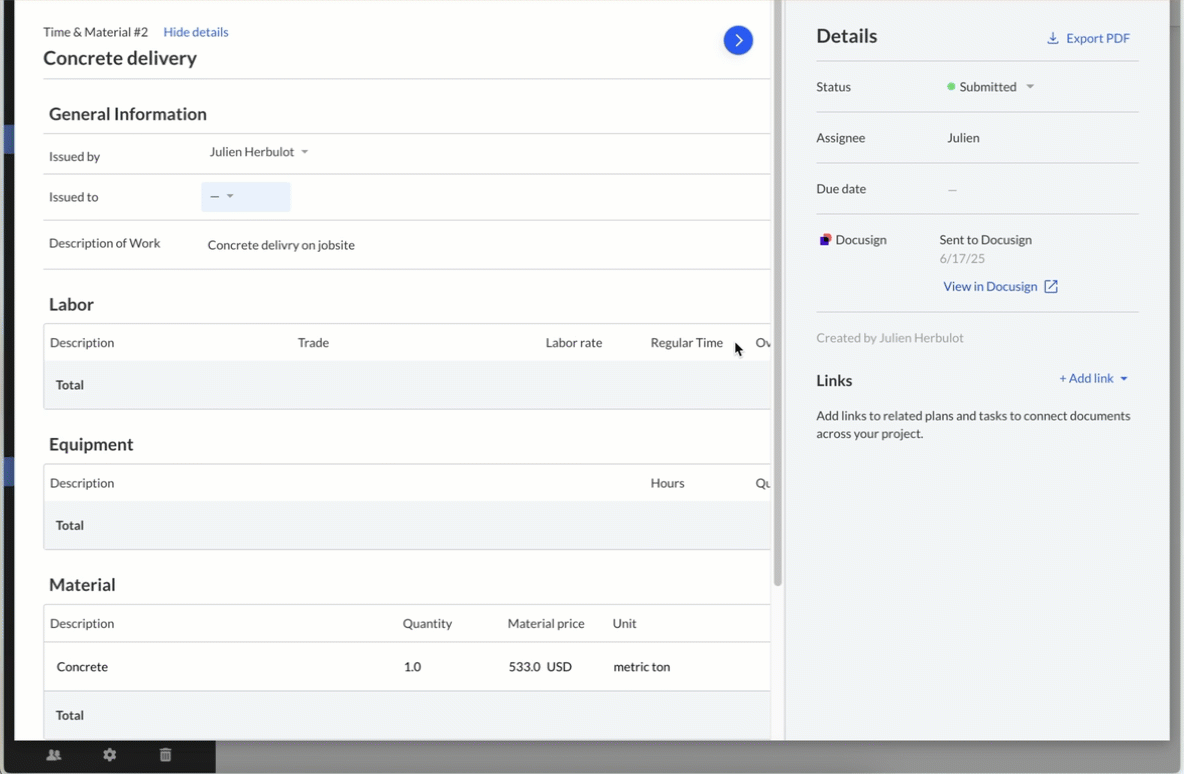Expand the Issued by Julien Herbulot dropdown
Screen dimensions: 1184x774
pyautogui.click(x=304, y=152)
